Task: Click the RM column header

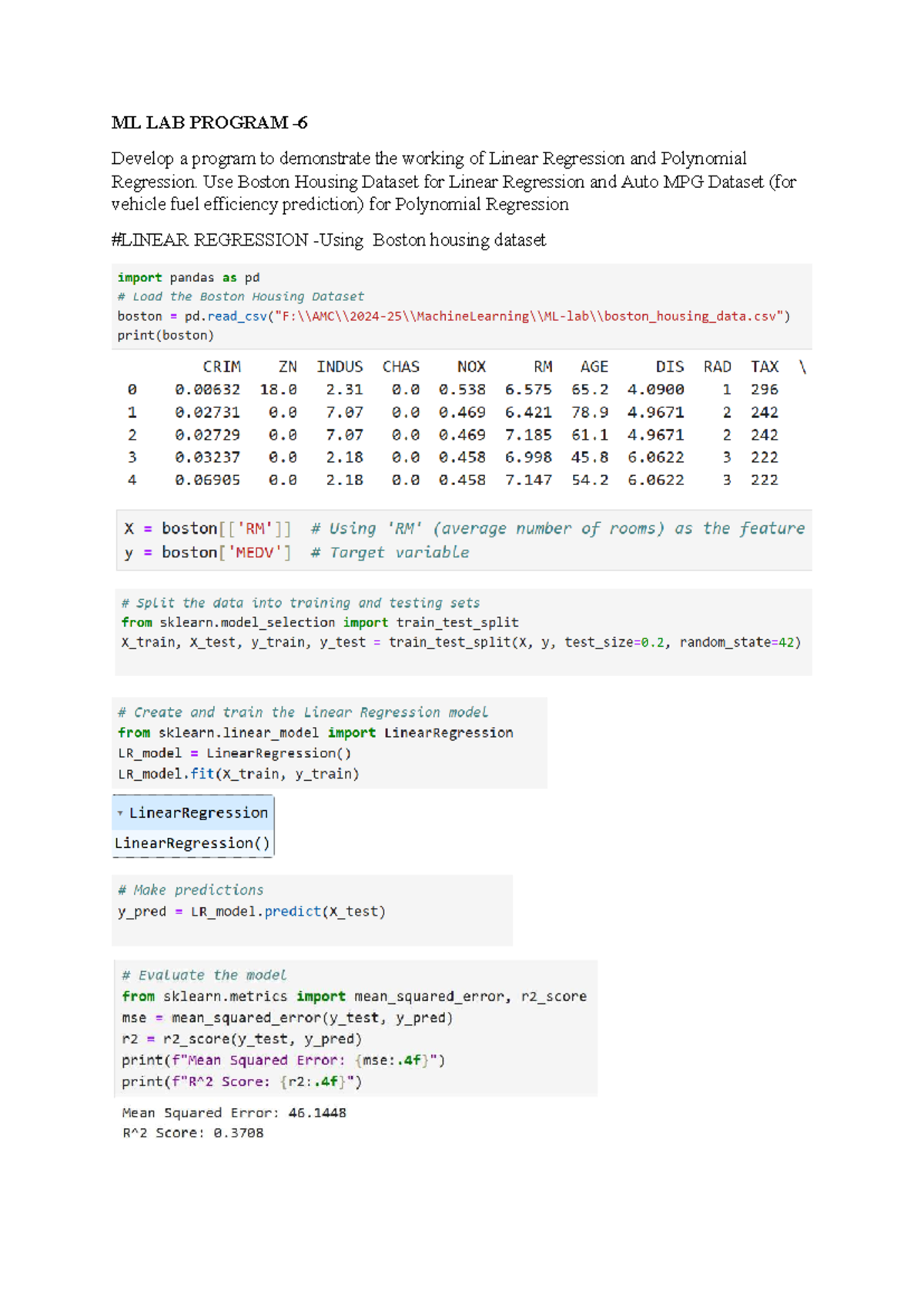Action: [543, 367]
